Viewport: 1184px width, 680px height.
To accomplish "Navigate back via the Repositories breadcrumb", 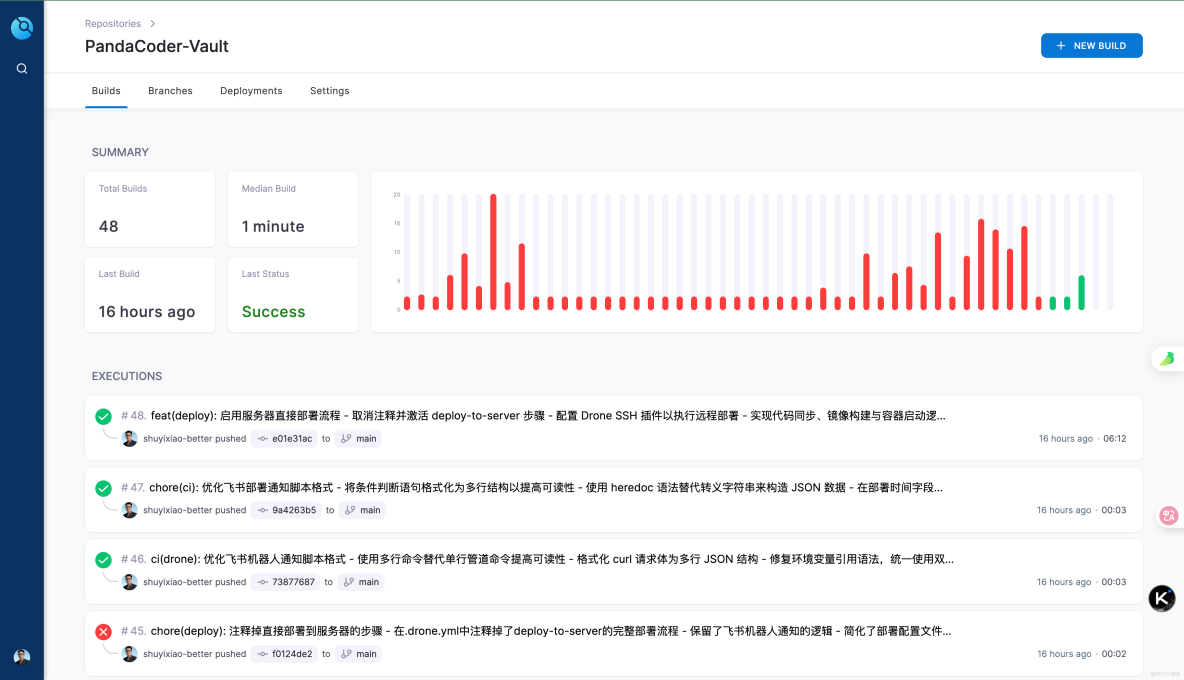I will [113, 23].
